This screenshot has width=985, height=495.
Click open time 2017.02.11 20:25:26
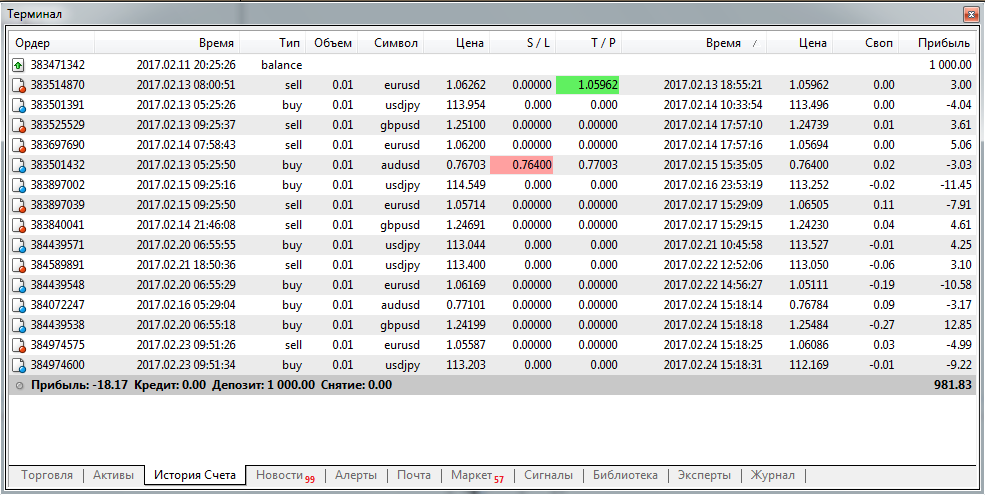coord(186,65)
